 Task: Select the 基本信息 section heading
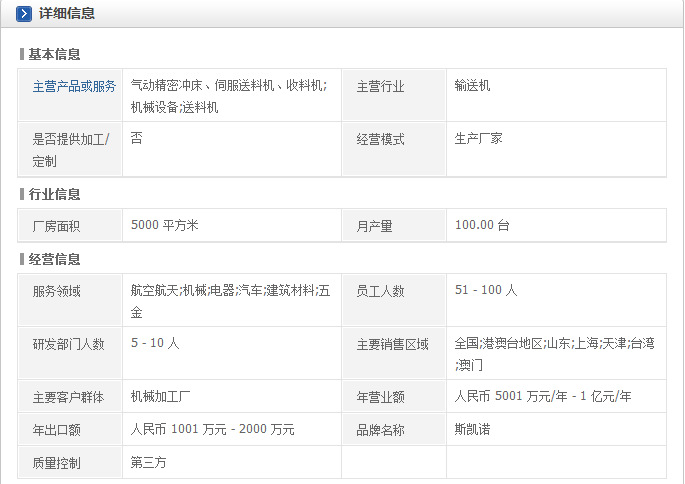tap(54, 54)
